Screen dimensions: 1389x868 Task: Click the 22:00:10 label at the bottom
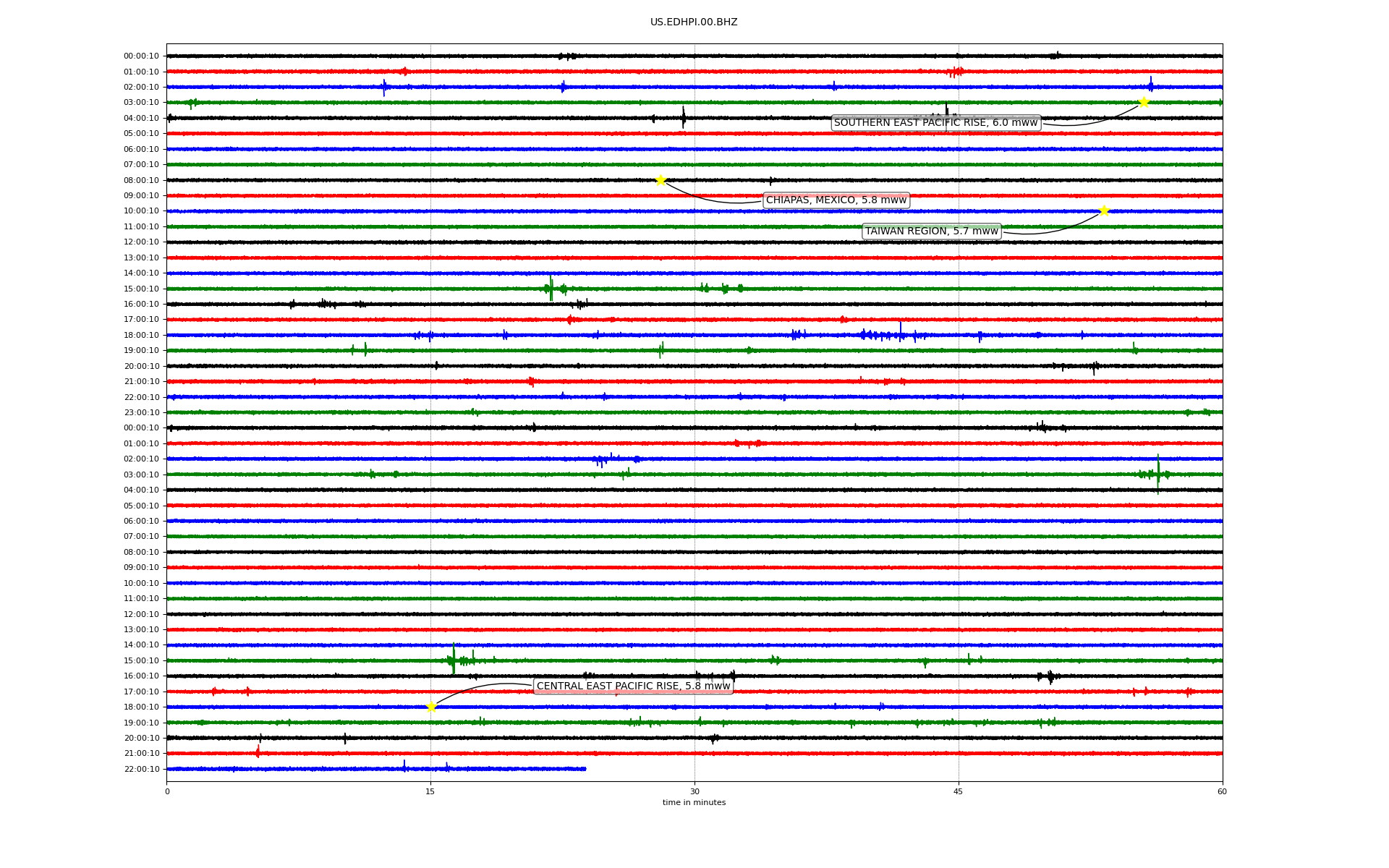point(141,769)
